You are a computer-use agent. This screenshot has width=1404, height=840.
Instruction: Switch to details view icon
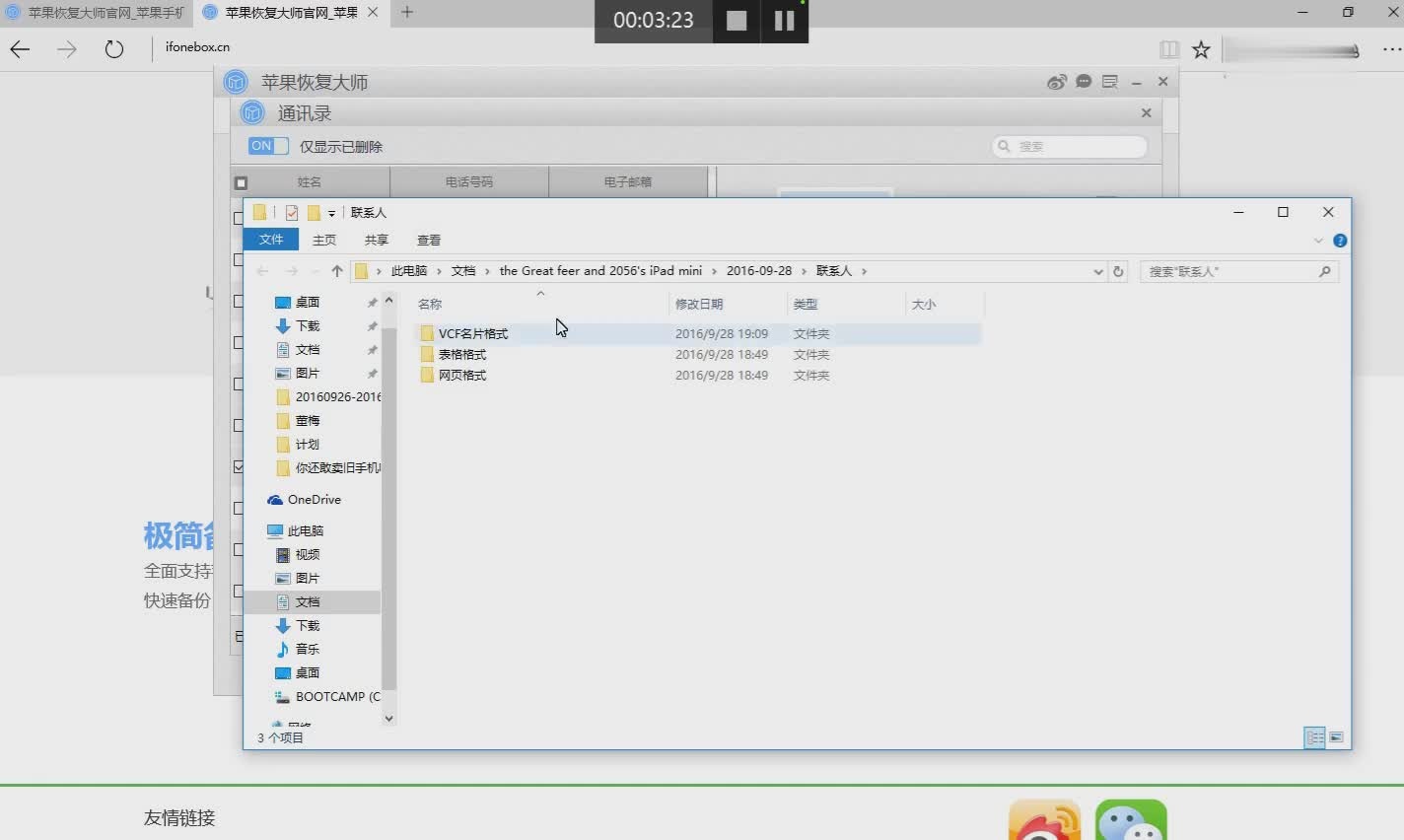point(1314,737)
